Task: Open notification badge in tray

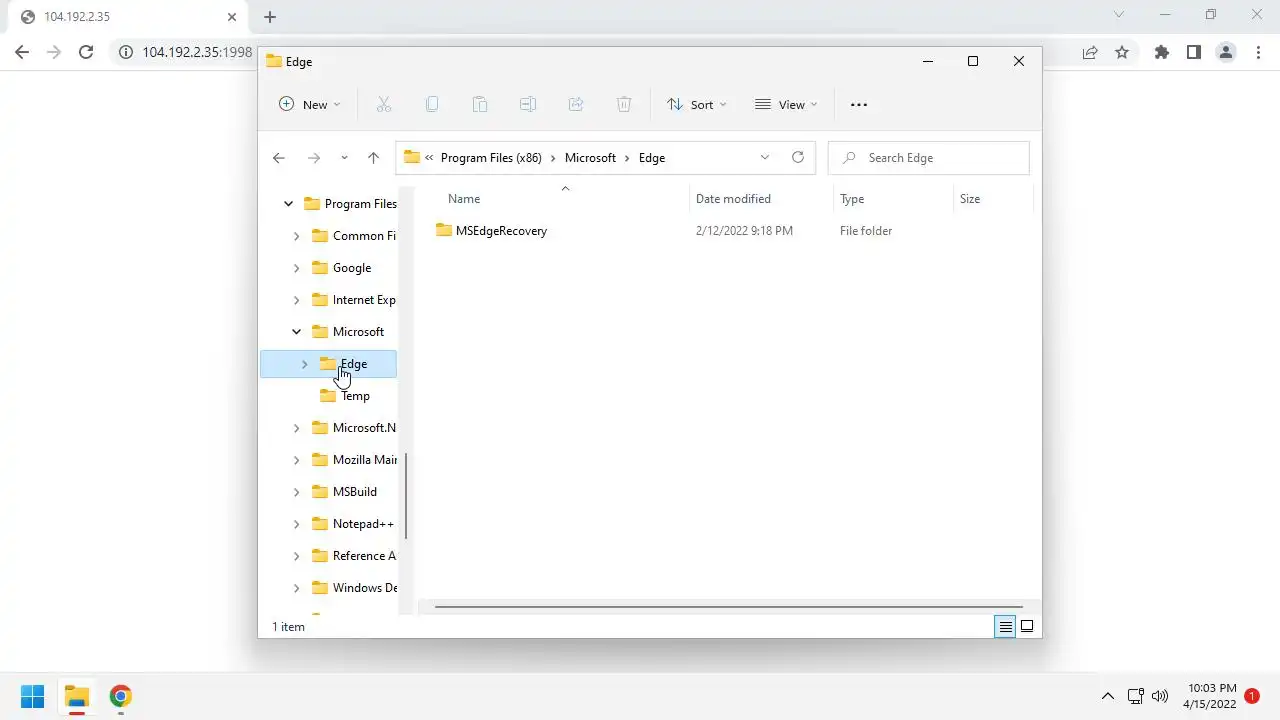Action: click(x=1251, y=696)
